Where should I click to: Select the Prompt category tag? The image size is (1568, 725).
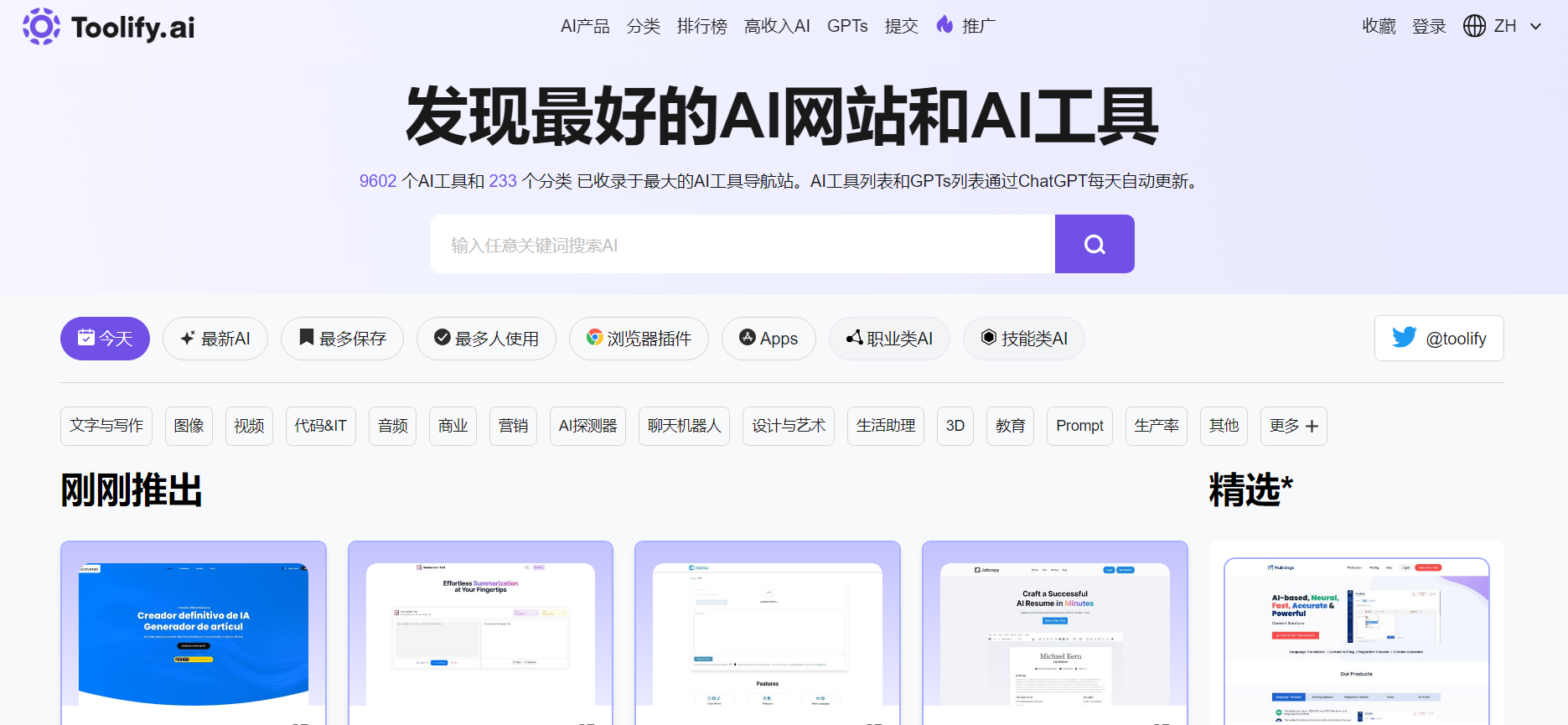pos(1079,426)
